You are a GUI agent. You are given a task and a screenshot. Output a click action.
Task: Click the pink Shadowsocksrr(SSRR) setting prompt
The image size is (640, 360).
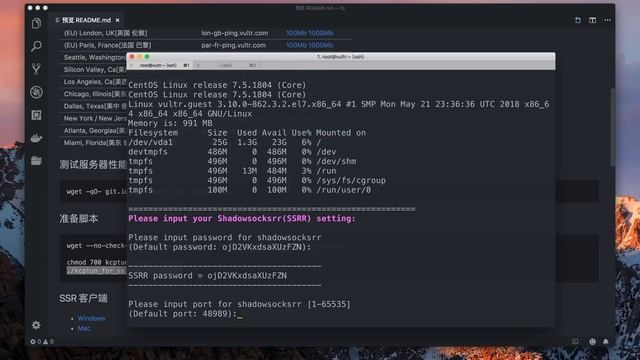pos(242,219)
